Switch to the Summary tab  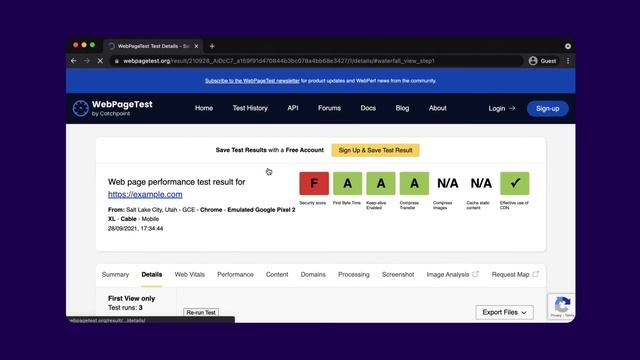tap(115, 275)
